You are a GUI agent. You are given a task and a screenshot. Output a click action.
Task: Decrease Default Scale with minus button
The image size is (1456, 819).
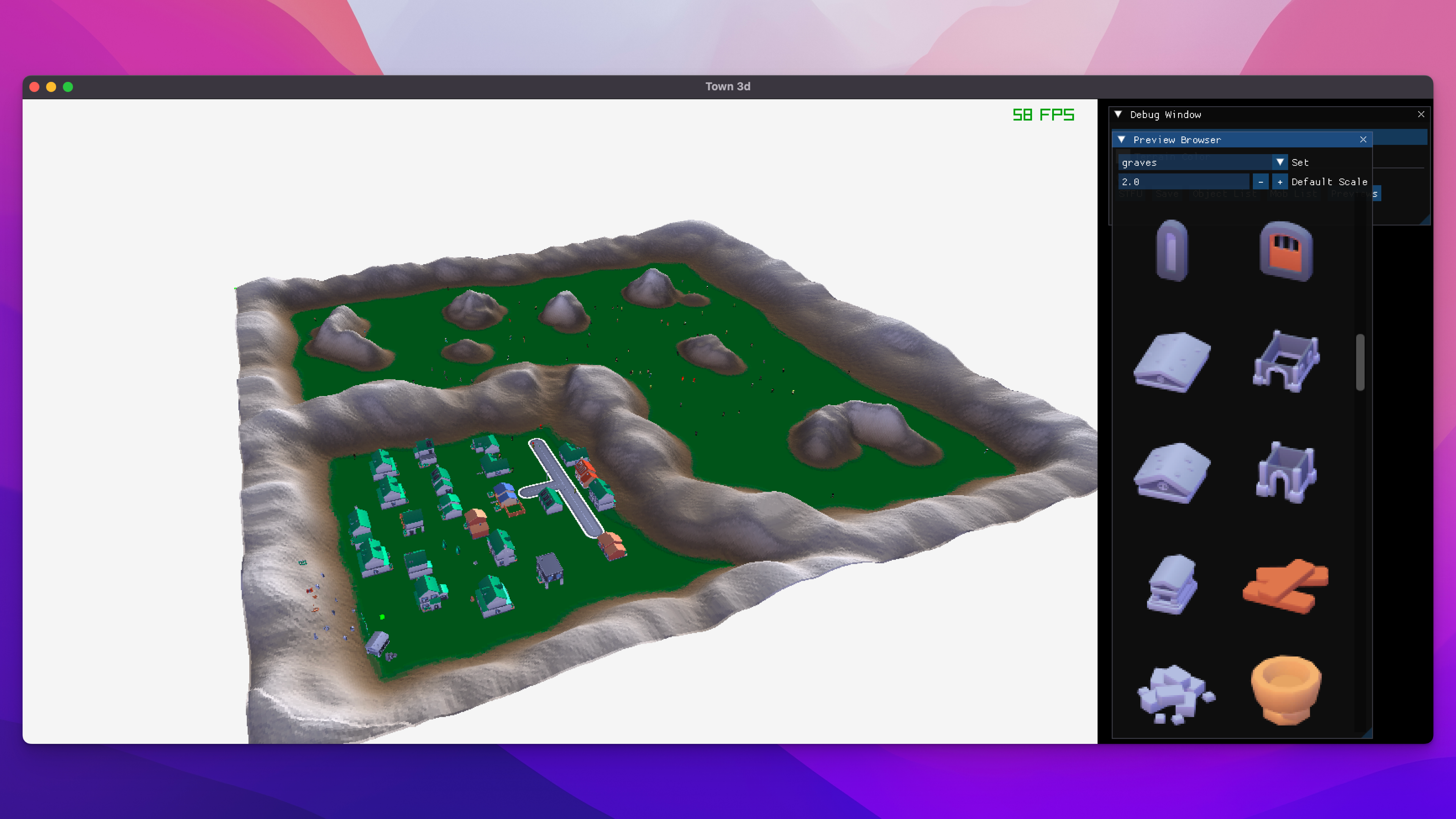tap(1260, 182)
